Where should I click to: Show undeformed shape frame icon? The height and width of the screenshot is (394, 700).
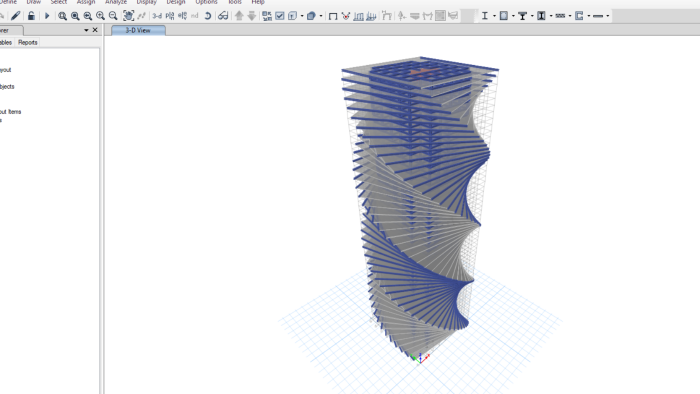click(333, 16)
